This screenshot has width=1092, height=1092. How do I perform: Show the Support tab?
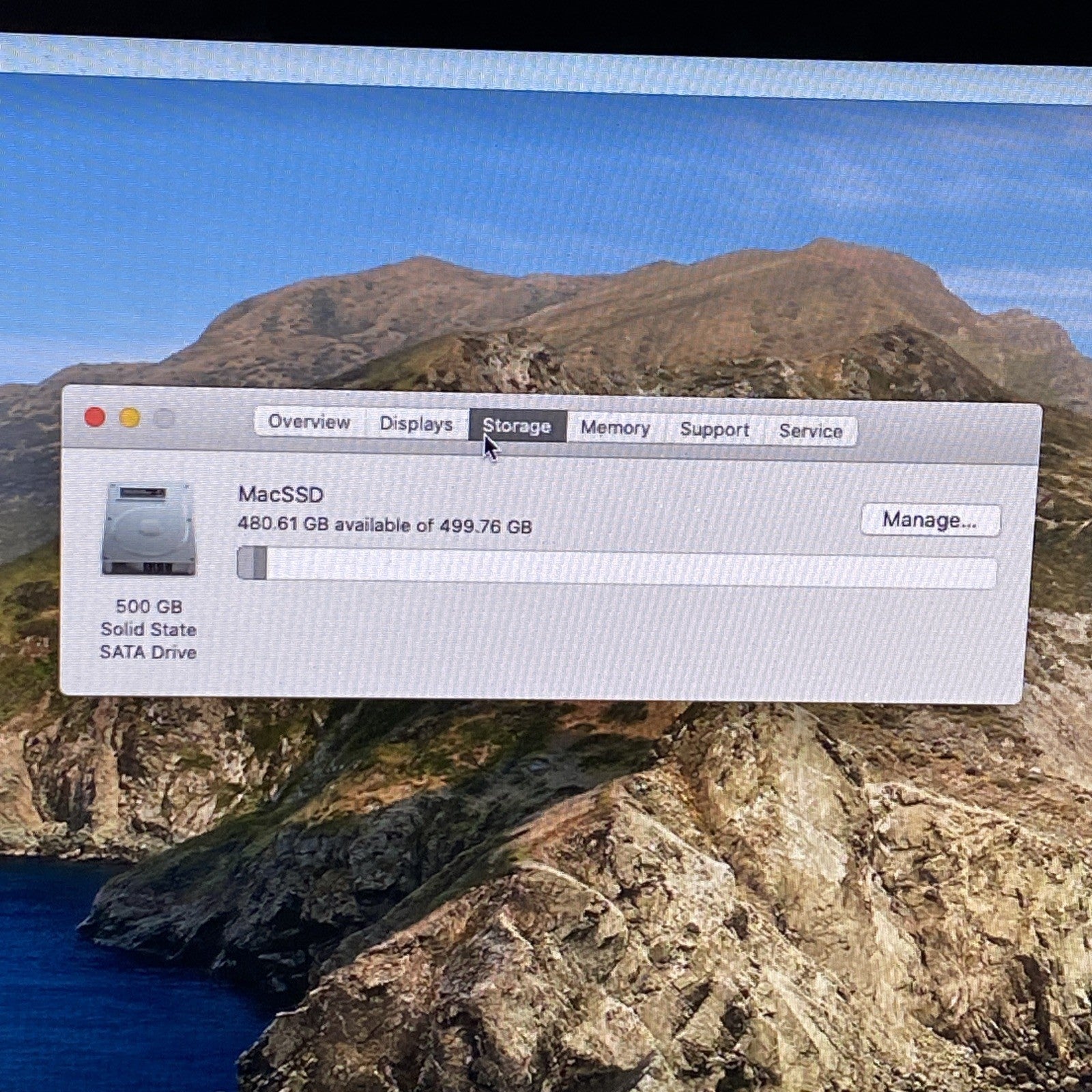point(714,430)
